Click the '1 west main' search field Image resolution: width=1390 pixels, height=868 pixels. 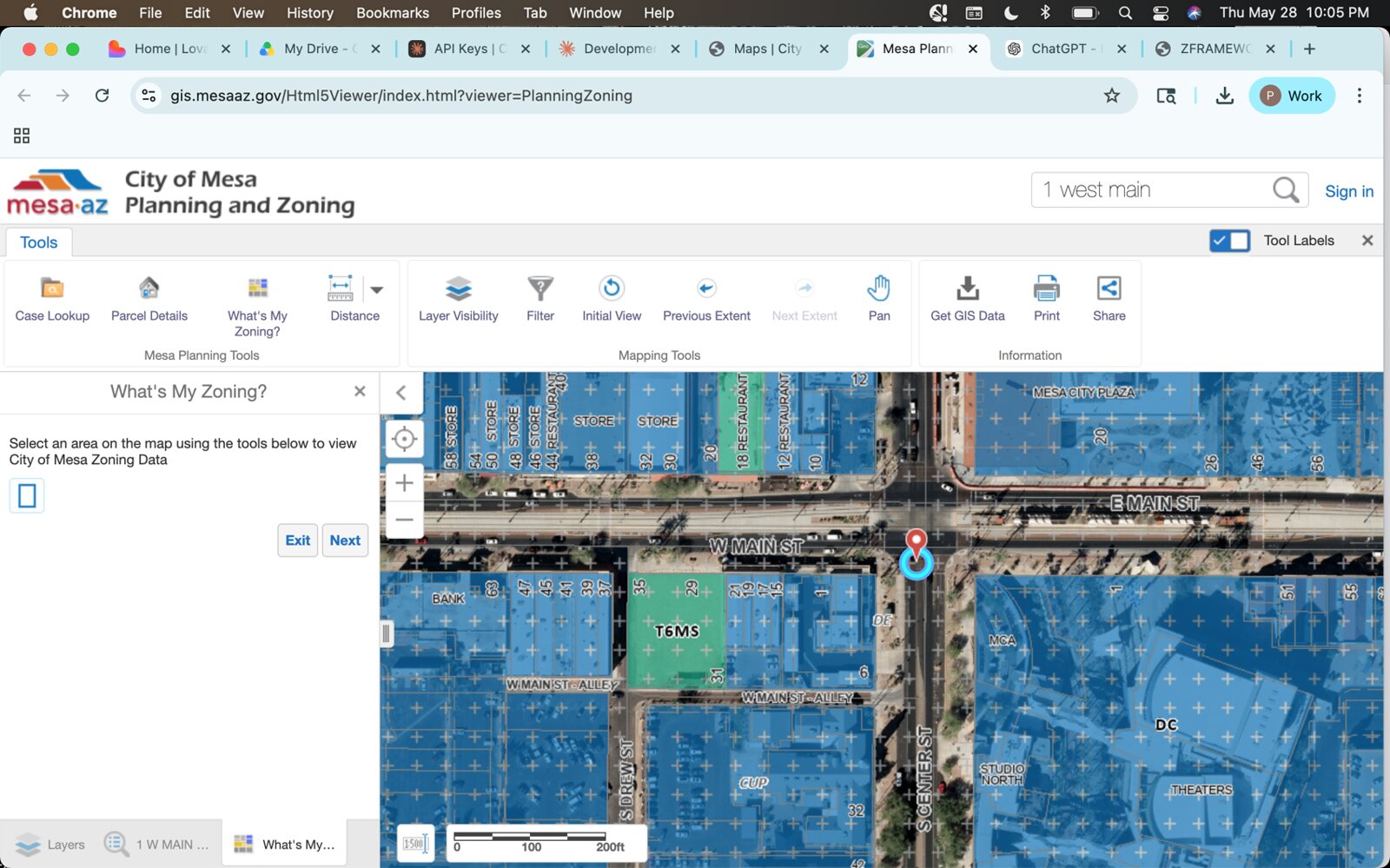[x=1154, y=189]
